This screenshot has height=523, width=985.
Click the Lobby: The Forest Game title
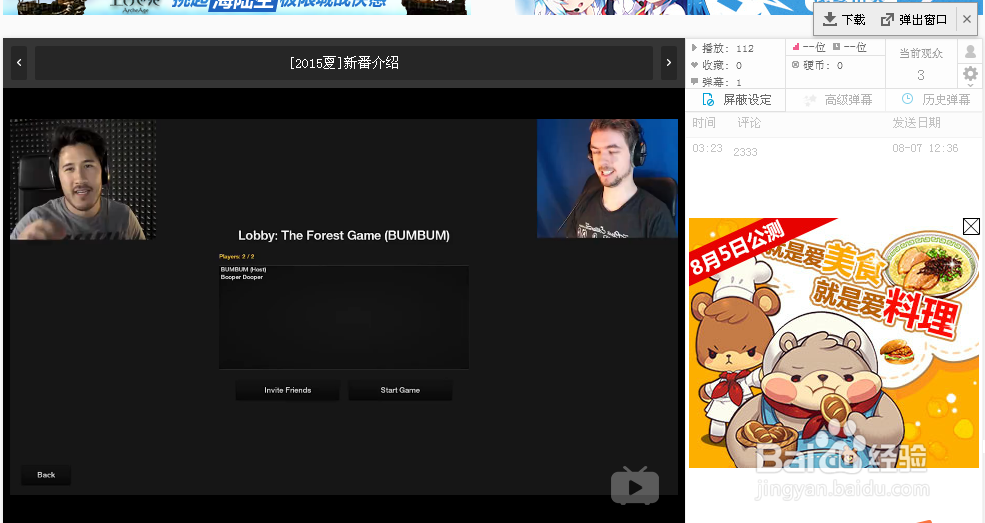tap(344, 235)
